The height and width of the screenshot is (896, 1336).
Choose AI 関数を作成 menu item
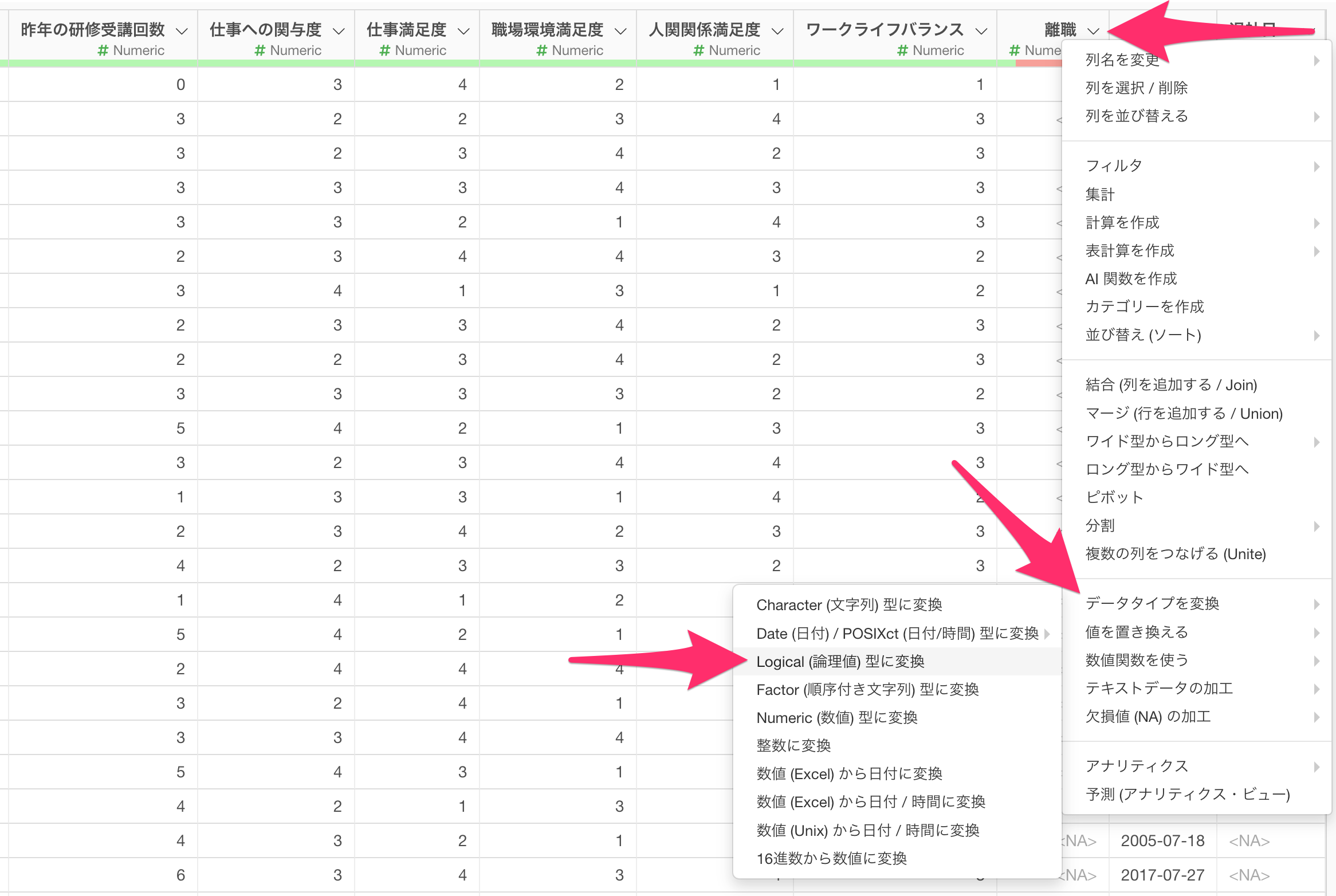point(1131,278)
